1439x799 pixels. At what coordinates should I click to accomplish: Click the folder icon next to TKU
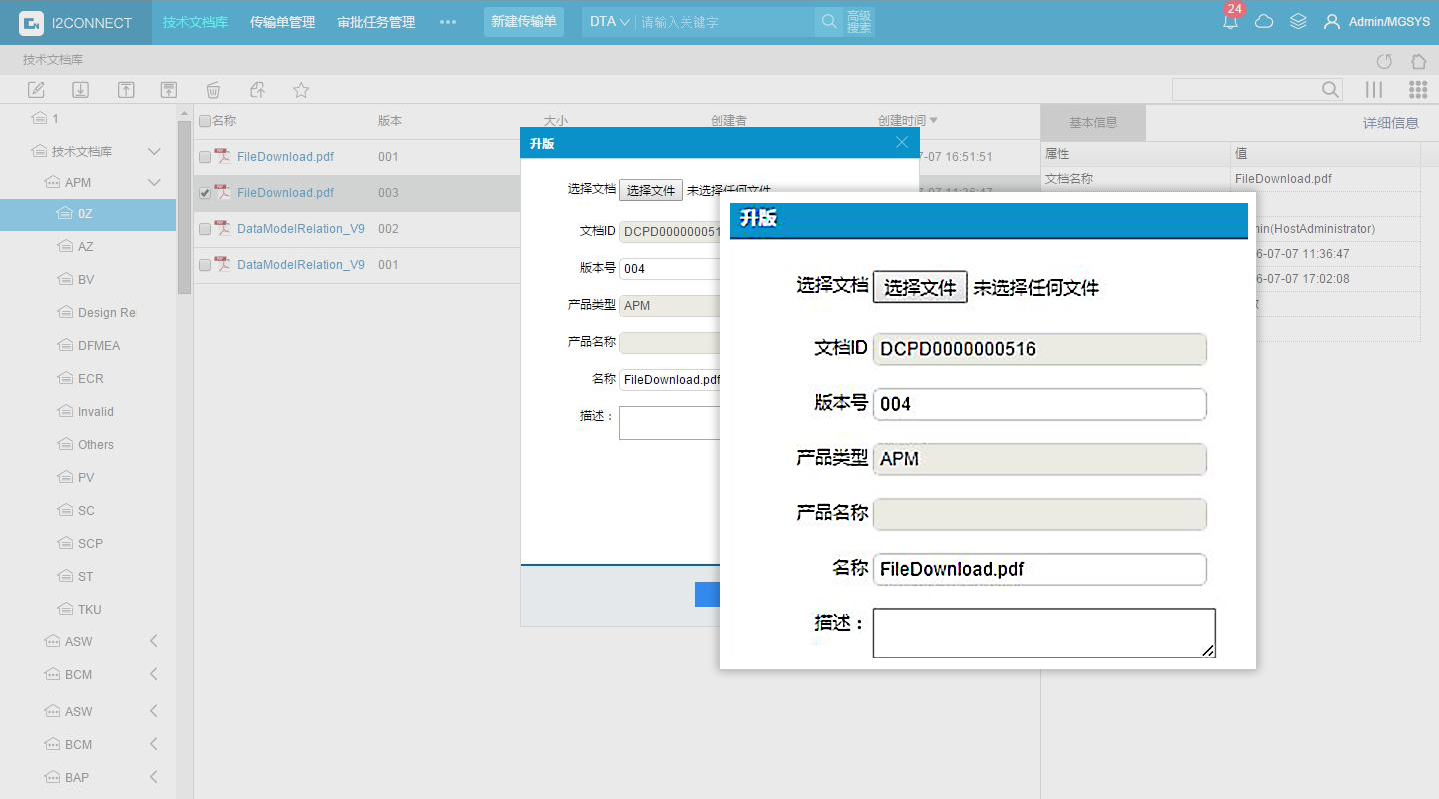click(x=67, y=609)
